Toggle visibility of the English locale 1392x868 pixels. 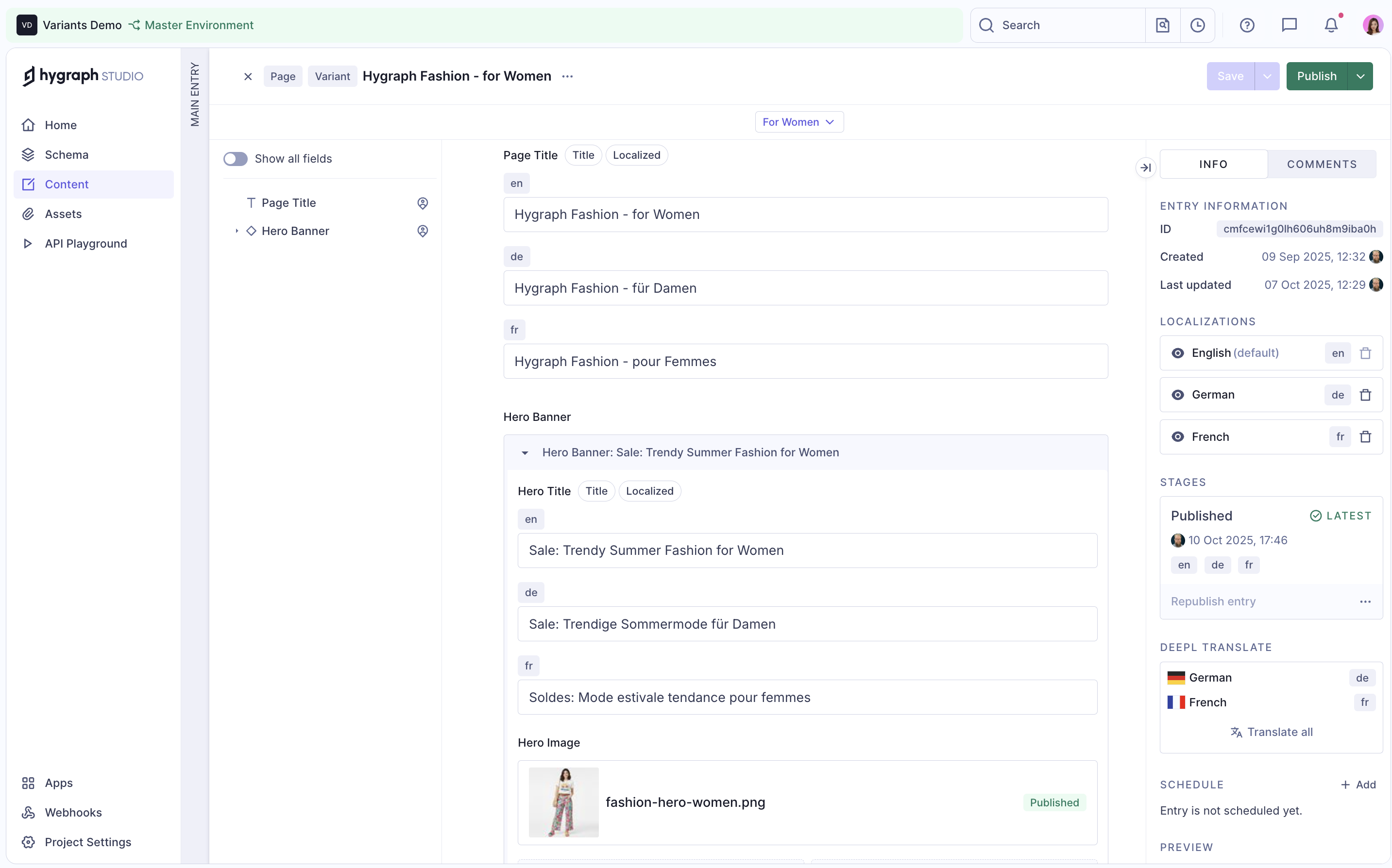[1178, 352]
